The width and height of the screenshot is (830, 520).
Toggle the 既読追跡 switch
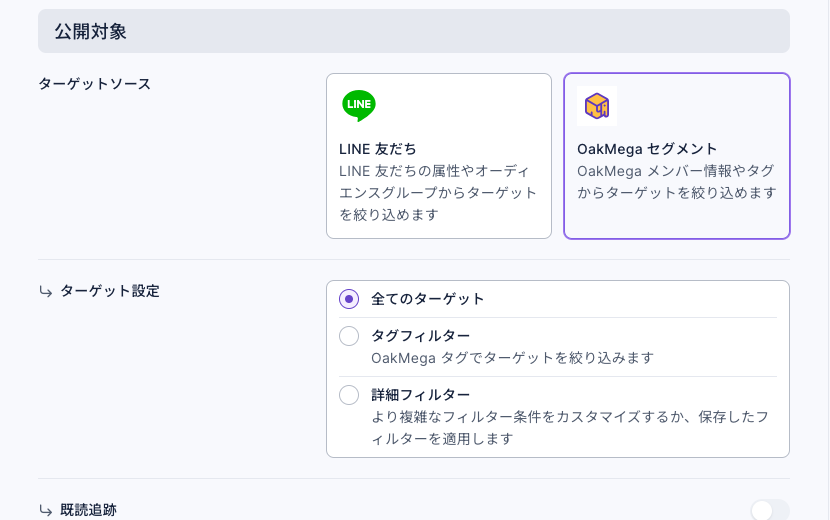[x=770, y=510]
